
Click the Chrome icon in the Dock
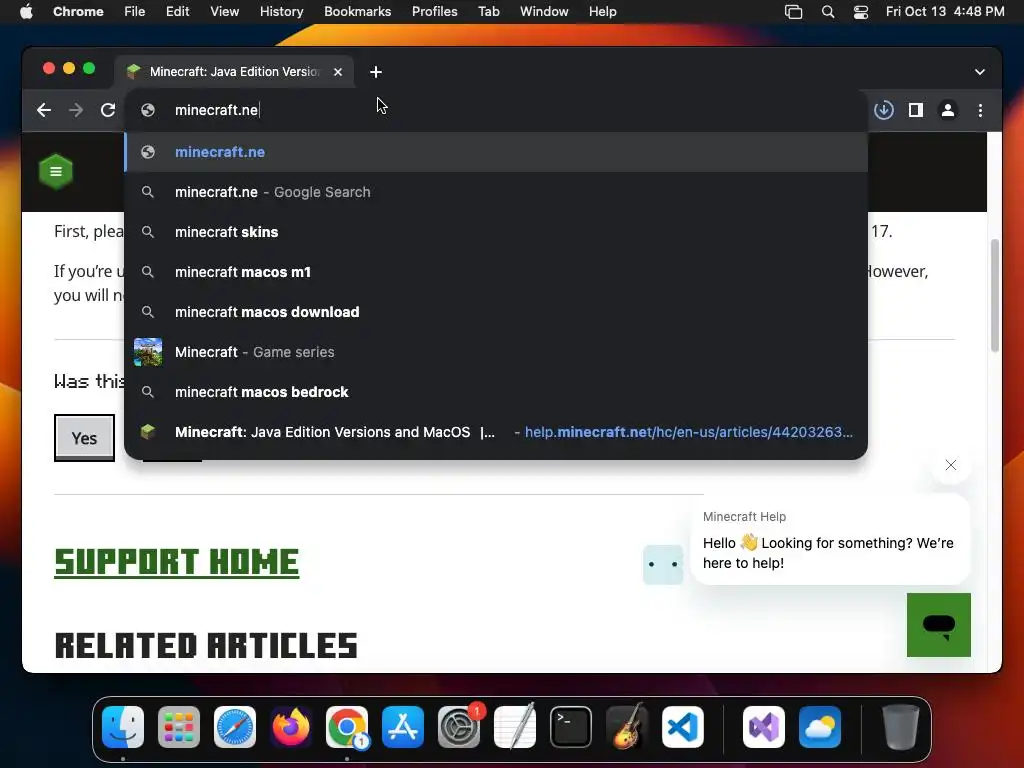point(347,727)
